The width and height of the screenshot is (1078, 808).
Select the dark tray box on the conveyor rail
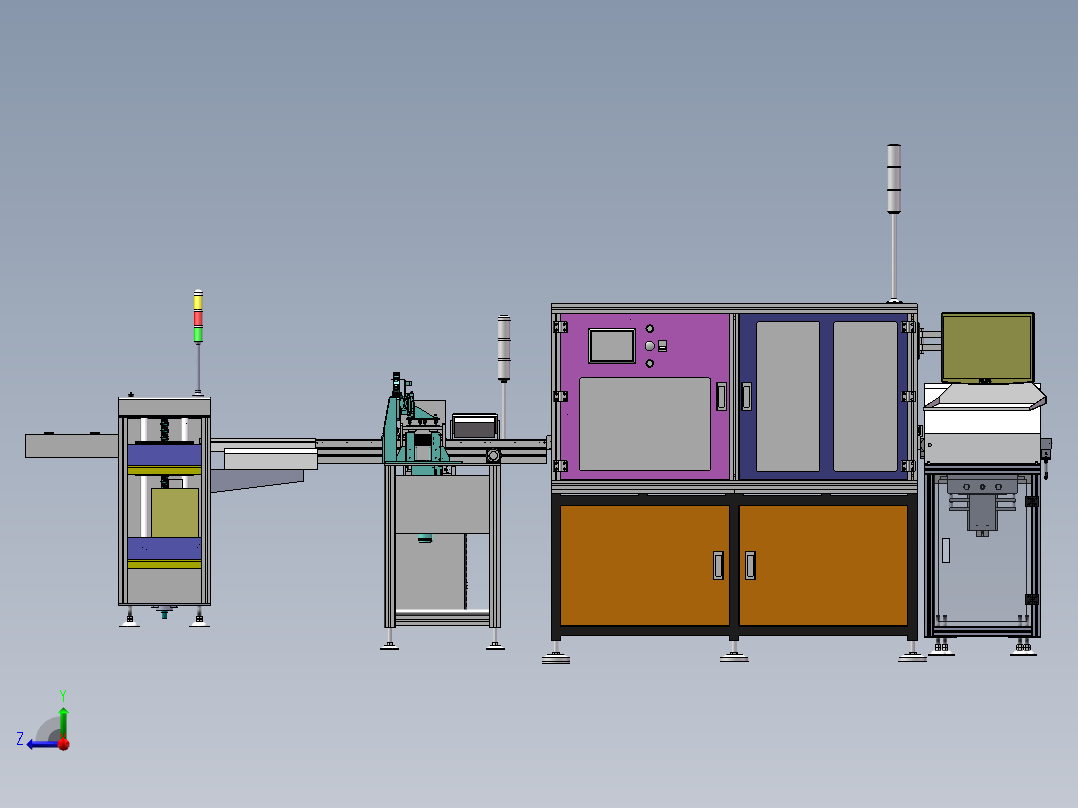point(474,426)
